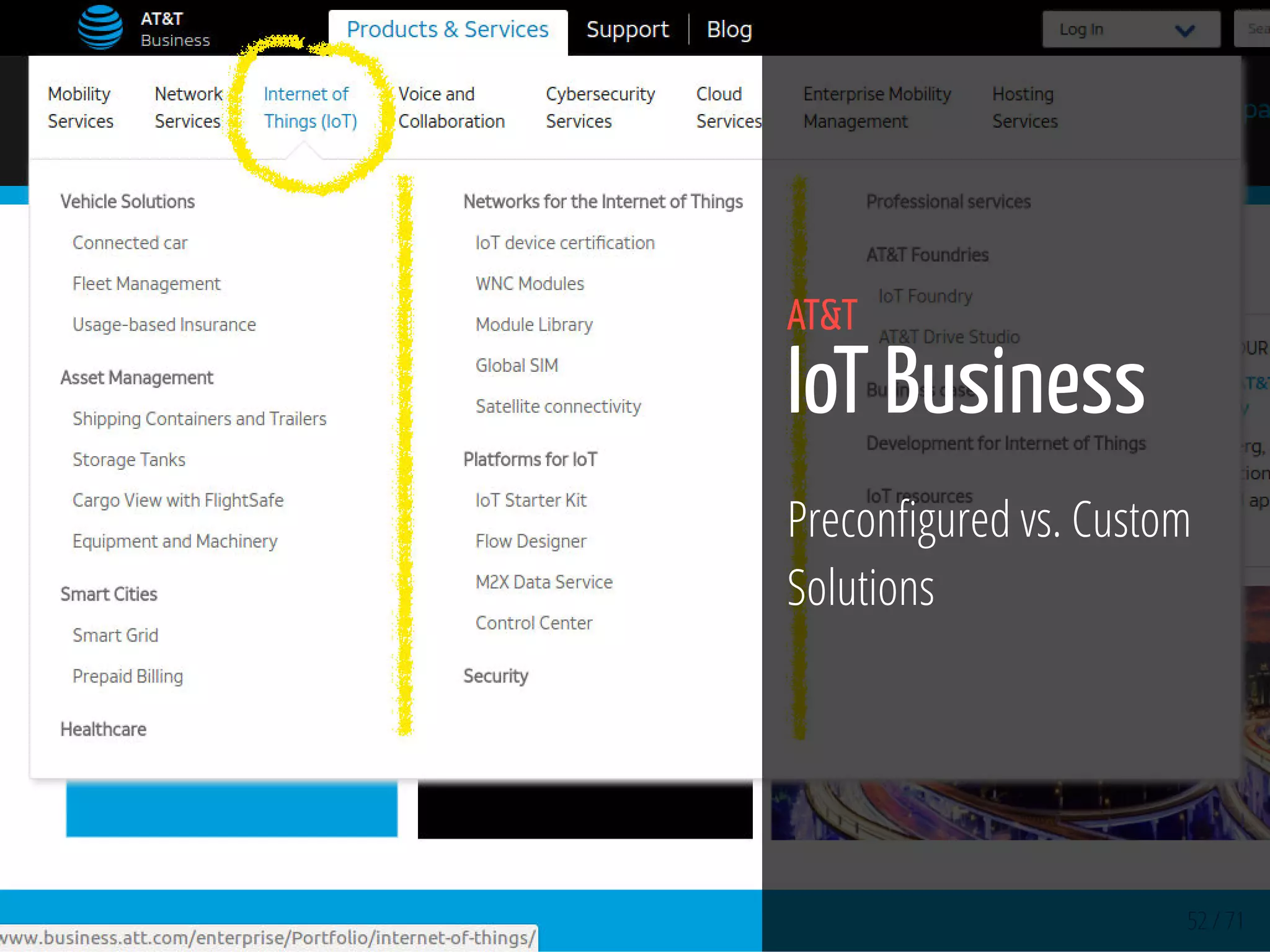Image resolution: width=1270 pixels, height=952 pixels.
Task: Open Prepaid Billing link
Action: [x=128, y=676]
